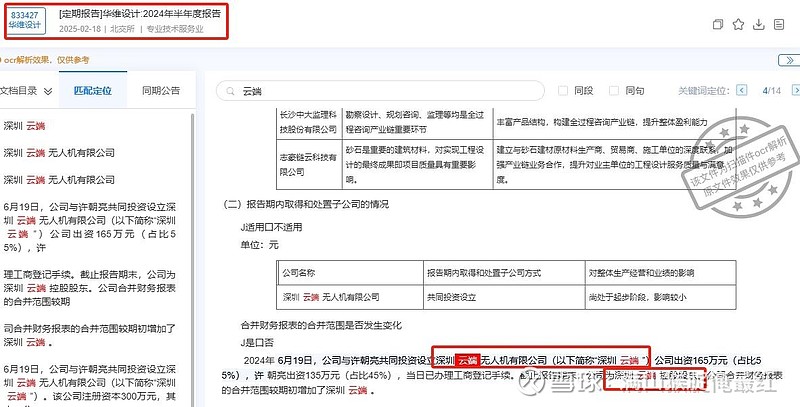Select the first match result 深圳 云端

point(24,125)
